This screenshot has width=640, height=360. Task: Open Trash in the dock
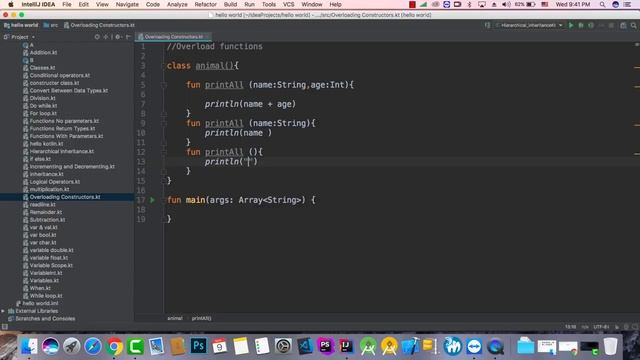point(611,347)
